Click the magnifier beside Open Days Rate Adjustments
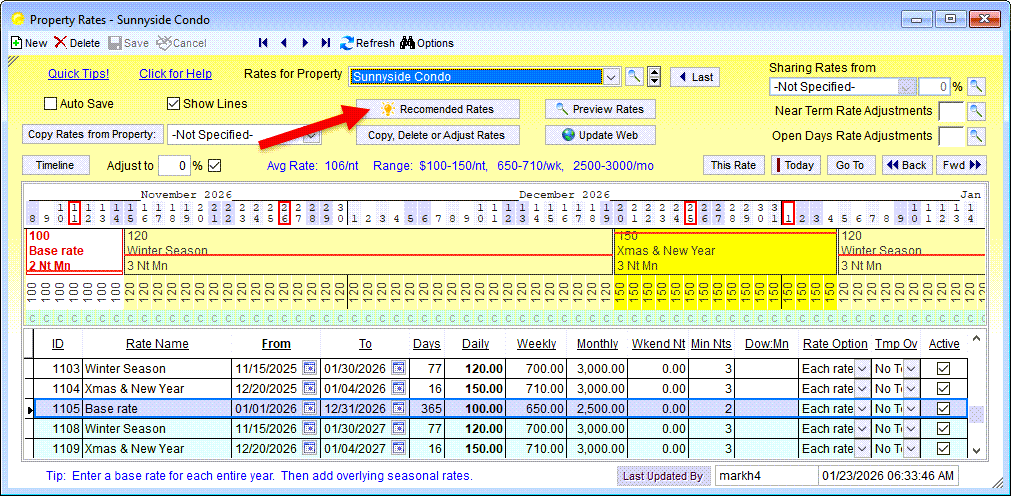 click(976, 136)
